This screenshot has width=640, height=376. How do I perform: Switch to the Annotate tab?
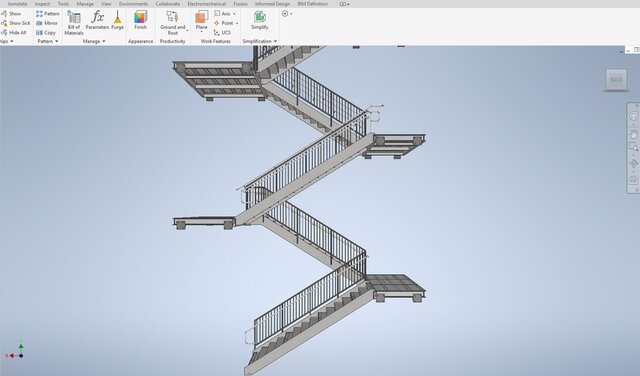click(x=18, y=4)
